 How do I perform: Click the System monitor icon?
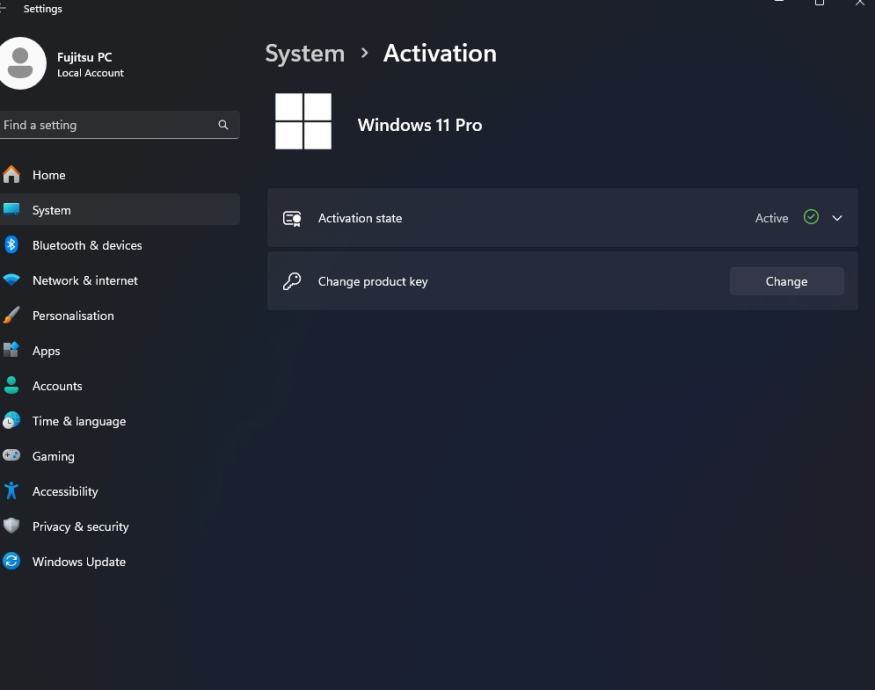[11, 209]
